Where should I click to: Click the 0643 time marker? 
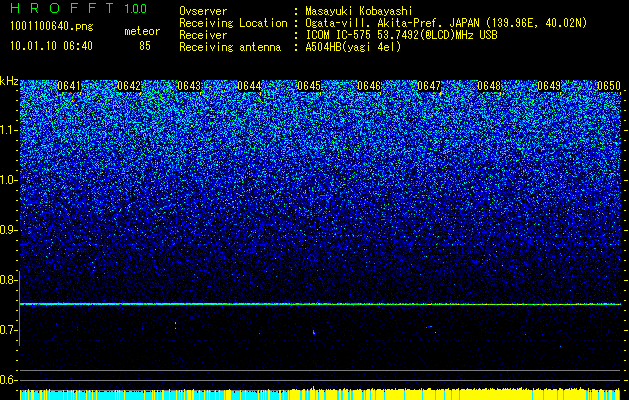tap(189, 86)
